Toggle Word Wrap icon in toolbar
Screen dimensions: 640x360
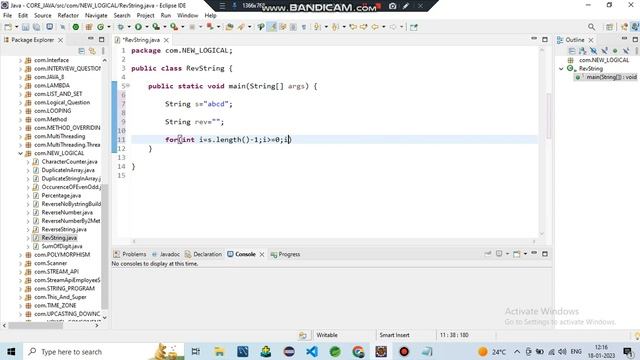(282, 27)
